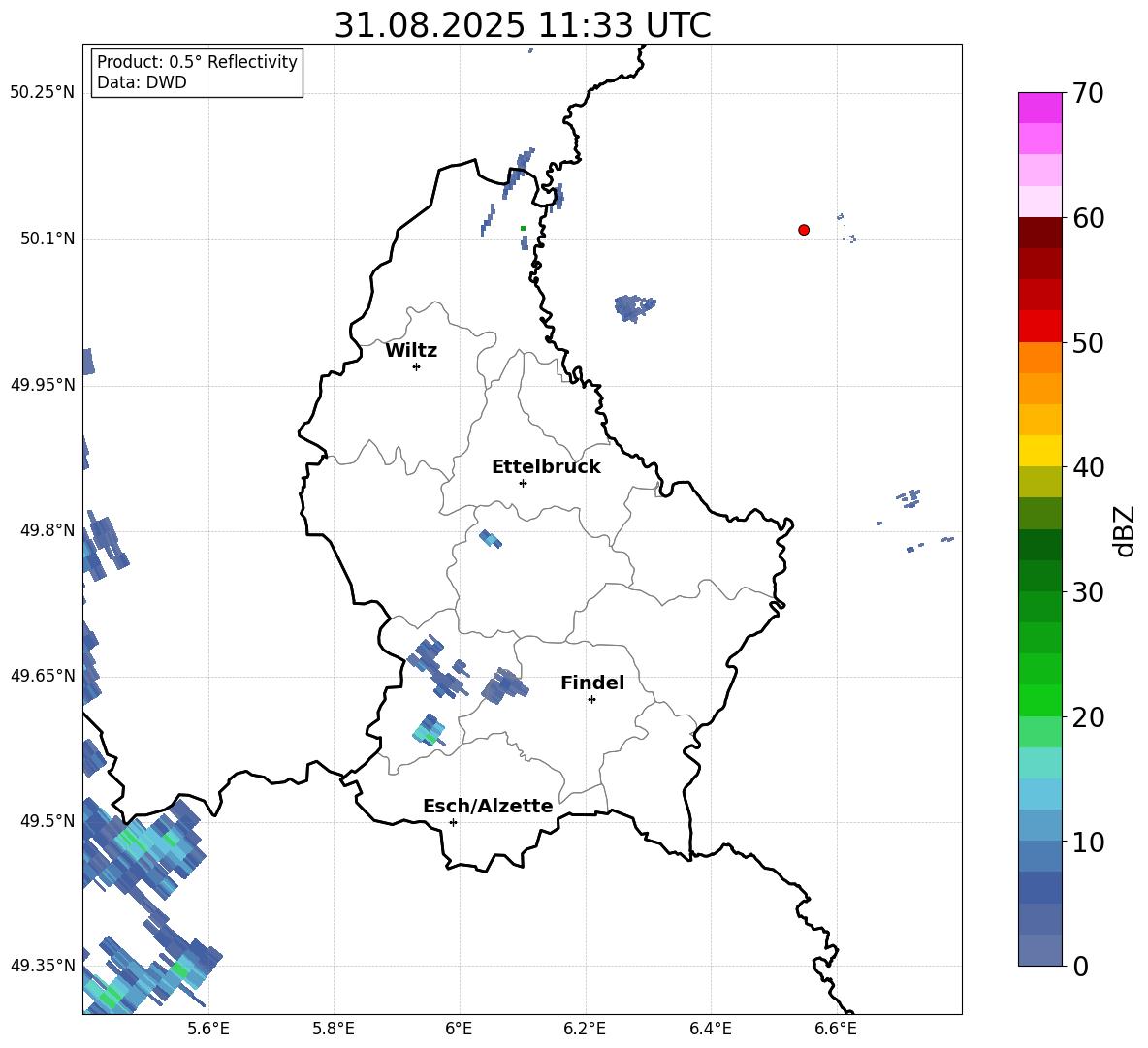Click the Wiltz city label

(x=411, y=351)
